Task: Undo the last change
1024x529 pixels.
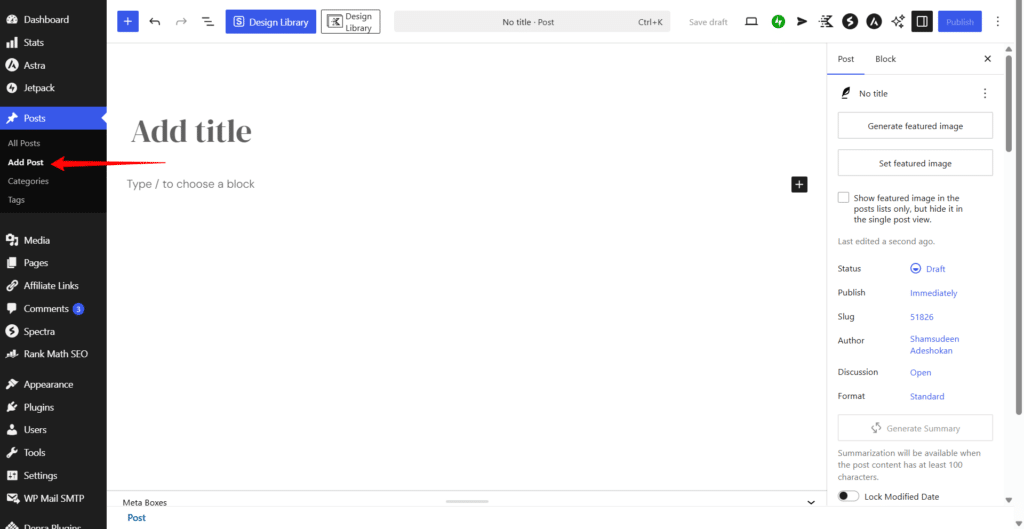Action: pyautogui.click(x=155, y=22)
